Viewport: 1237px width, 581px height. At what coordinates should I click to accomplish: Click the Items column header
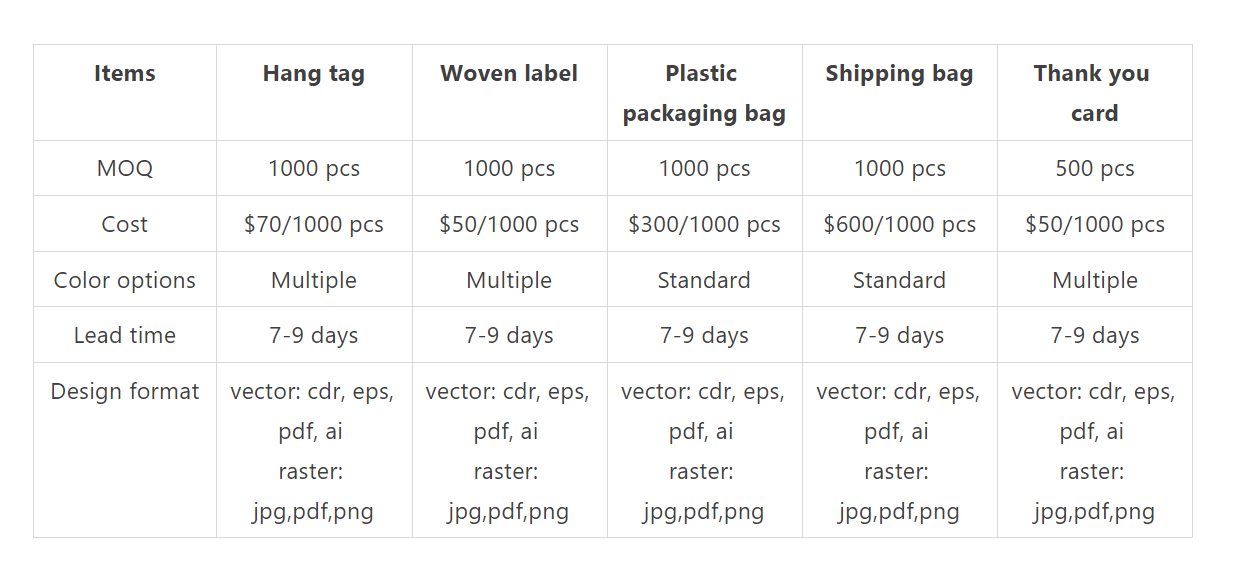[125, 74]
